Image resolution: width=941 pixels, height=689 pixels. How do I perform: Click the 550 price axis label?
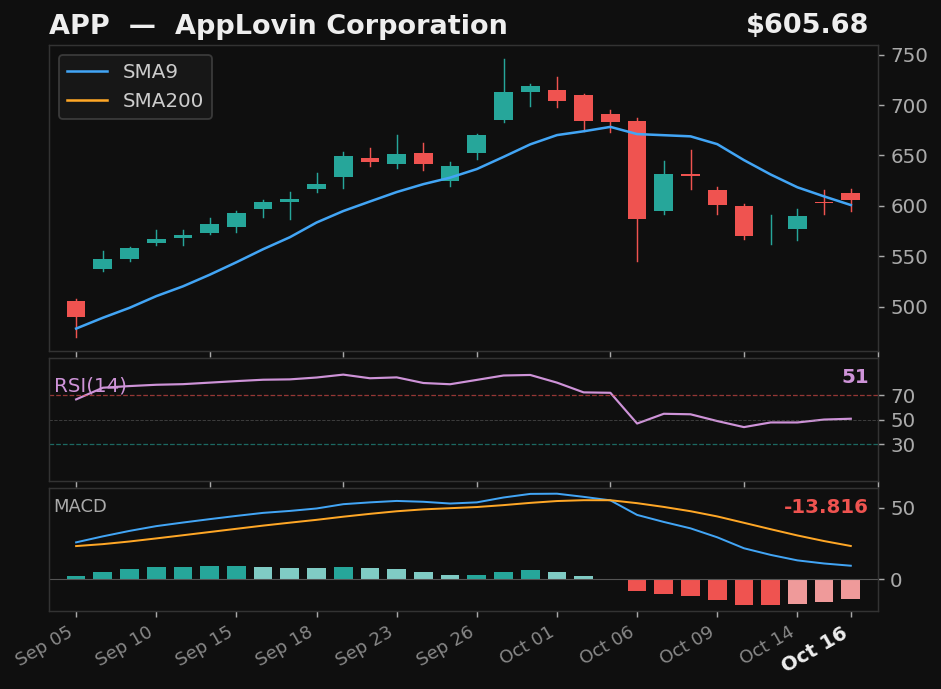pyautogui.click(x=909, y=257)
